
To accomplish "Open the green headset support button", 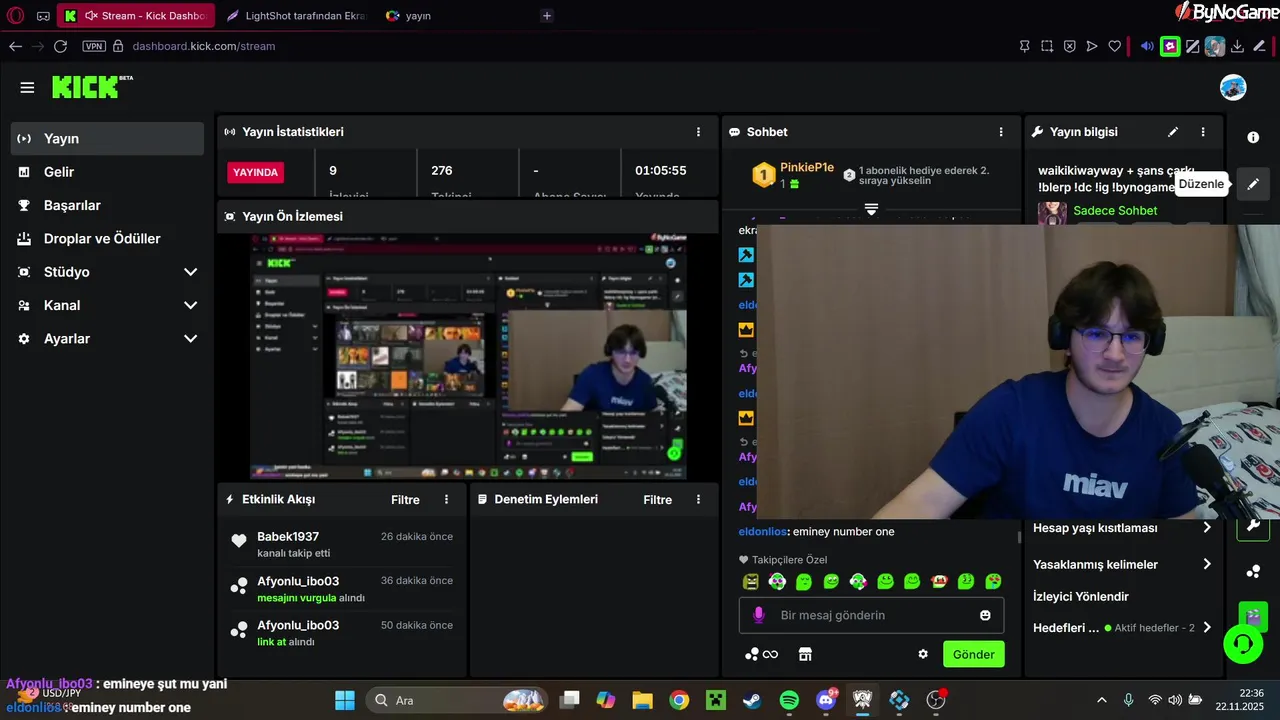I will (1243, 643).
